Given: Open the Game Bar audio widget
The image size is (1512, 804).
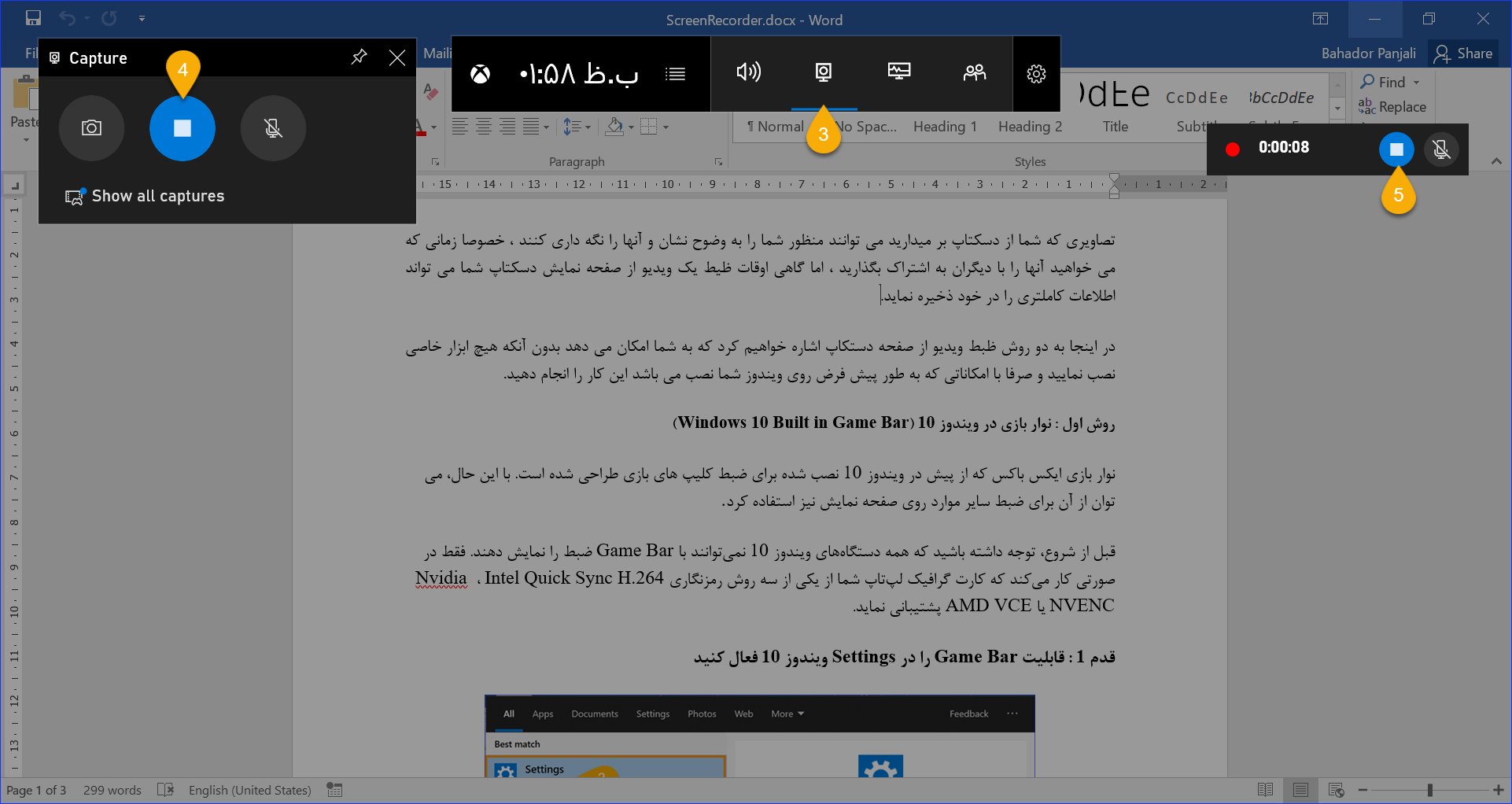Looking at the screenshot, I should click(x=748, y=72).
